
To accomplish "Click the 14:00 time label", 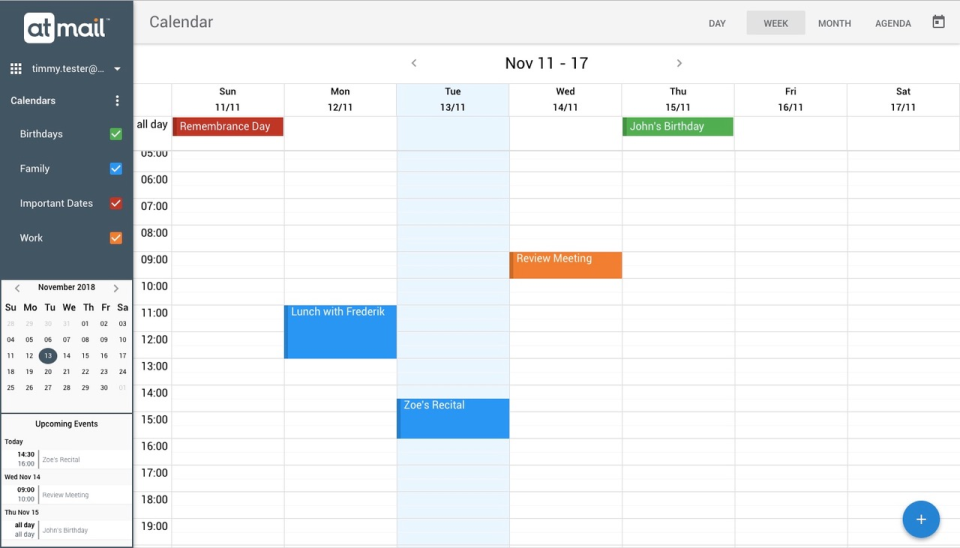I will coord(154,393).
